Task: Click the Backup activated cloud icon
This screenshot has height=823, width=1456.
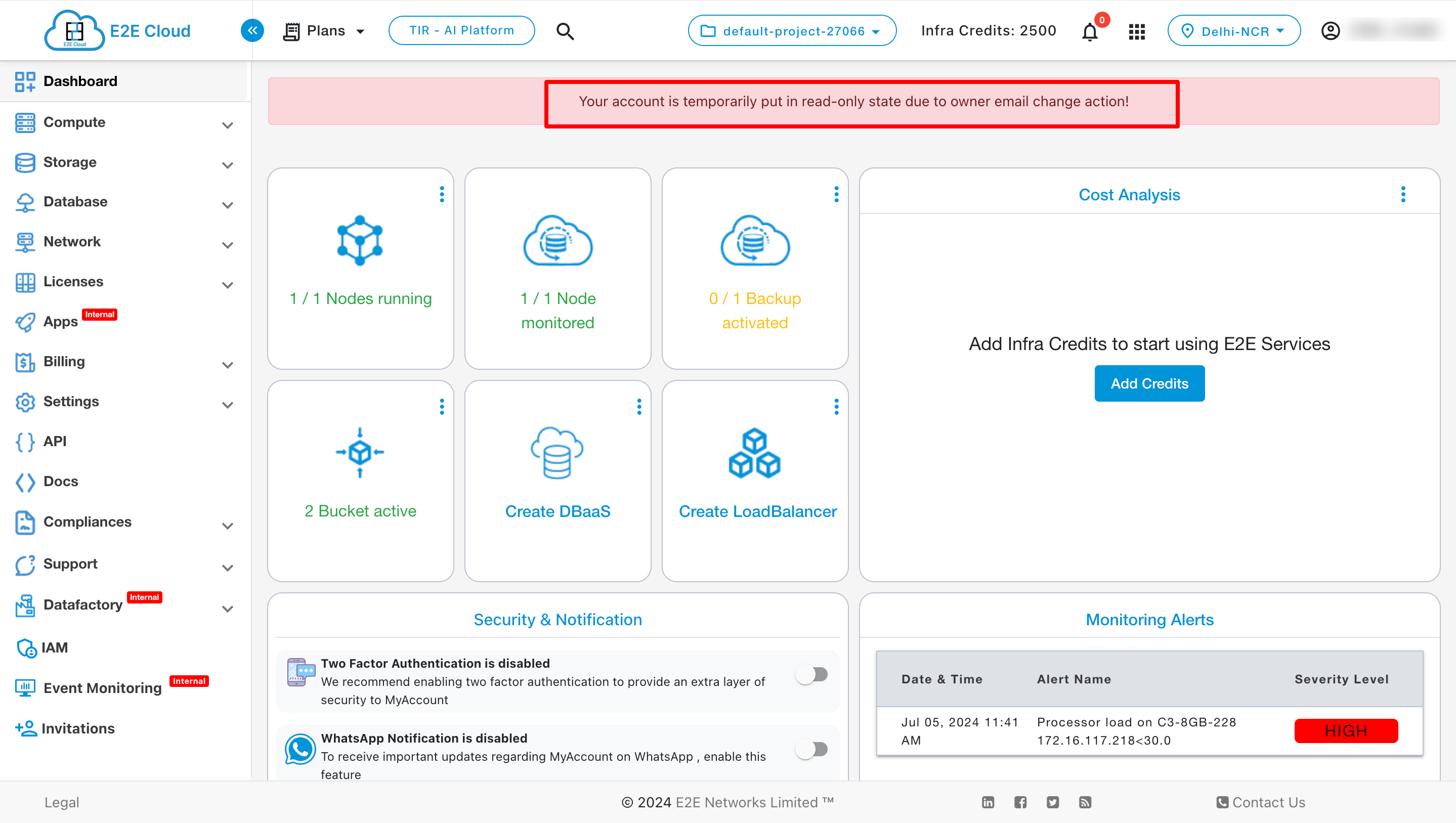Action: point(755,240)
